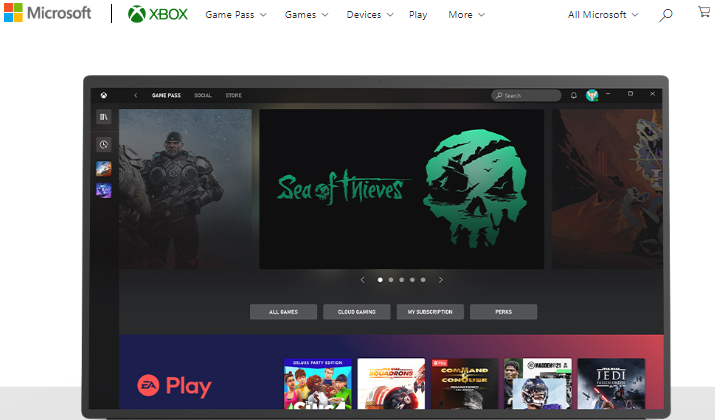This screenshot has width=715, height=420.
Task: Go back using the Xbox app arrow
Action: click(135, 95)
